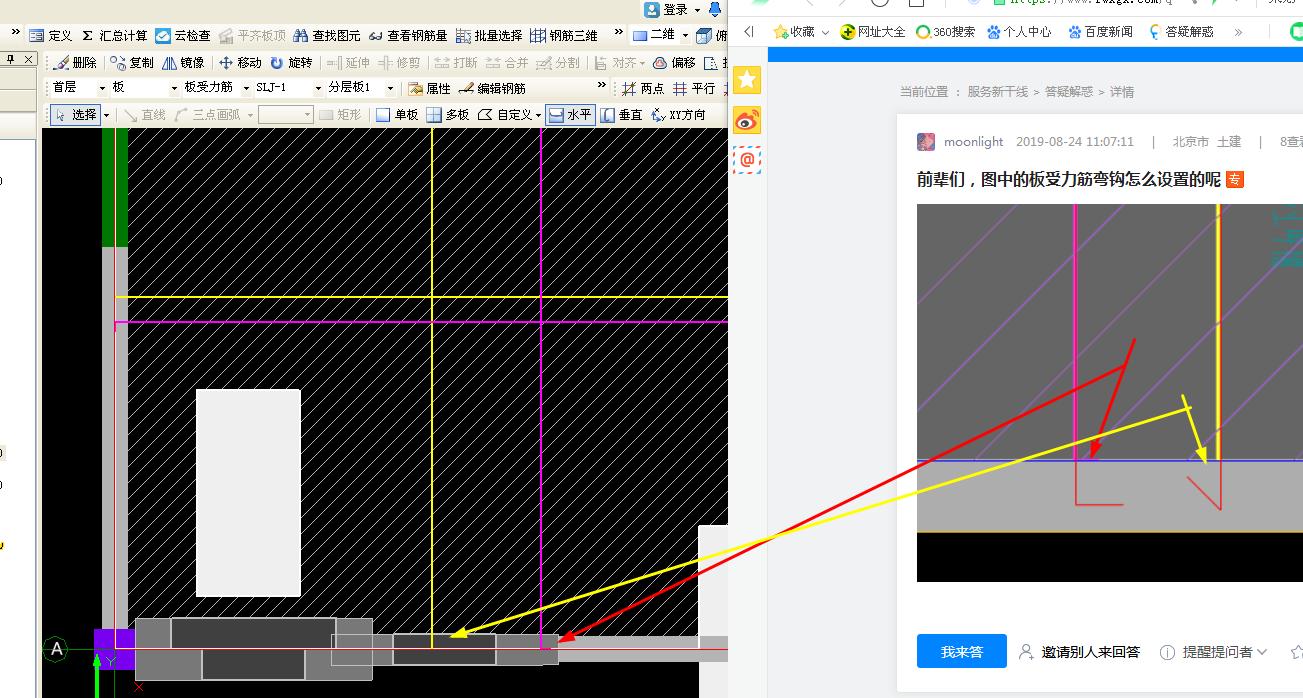Click the notification bell icon beside 登录
This screenshot has height=698, width=1303.
tap(714, 9)
